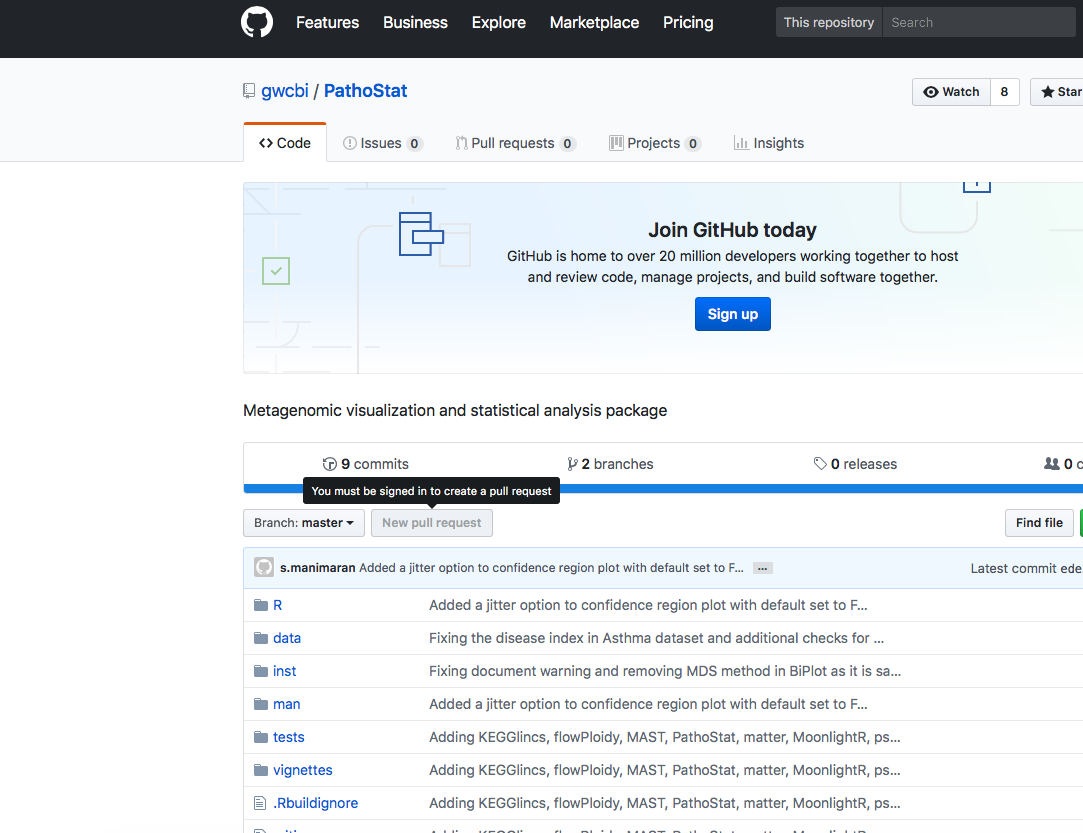This screenshot has height=833, width=1083.
Task: Click the tests folder icon
Action: click(261, 738)
